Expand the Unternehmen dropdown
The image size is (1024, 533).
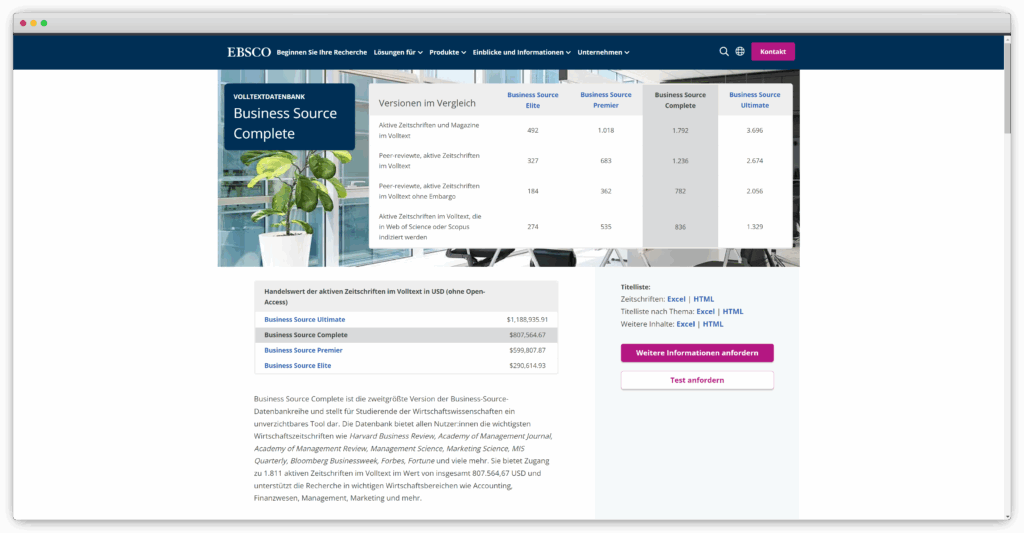pos(603,52)
